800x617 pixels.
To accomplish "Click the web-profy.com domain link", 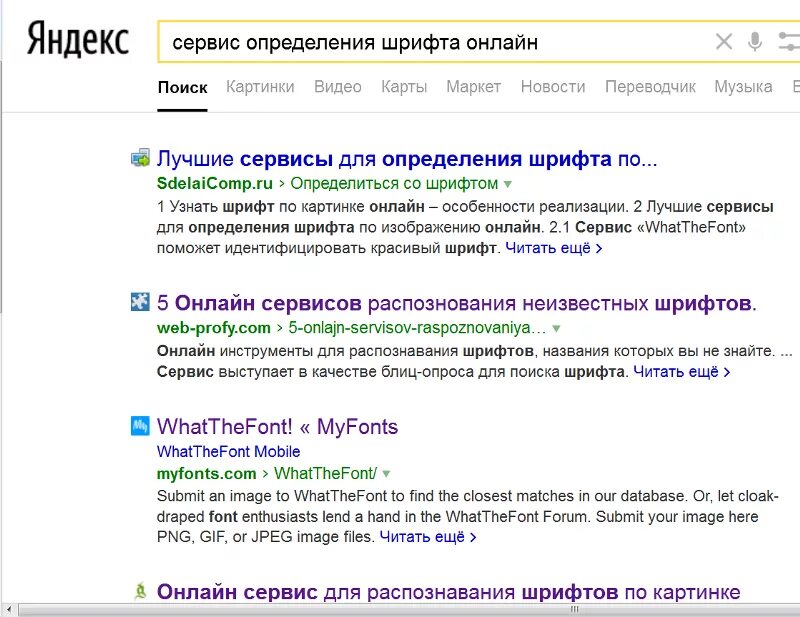I will point(214,328).
